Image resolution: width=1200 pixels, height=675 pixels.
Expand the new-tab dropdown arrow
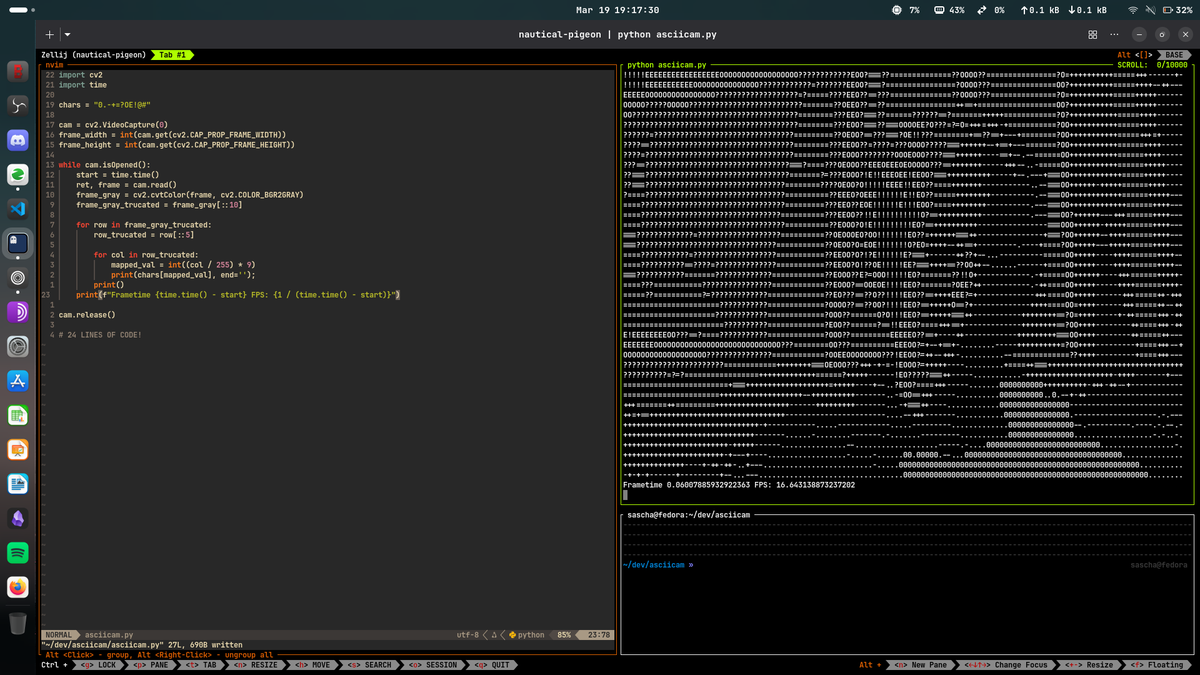67,34
